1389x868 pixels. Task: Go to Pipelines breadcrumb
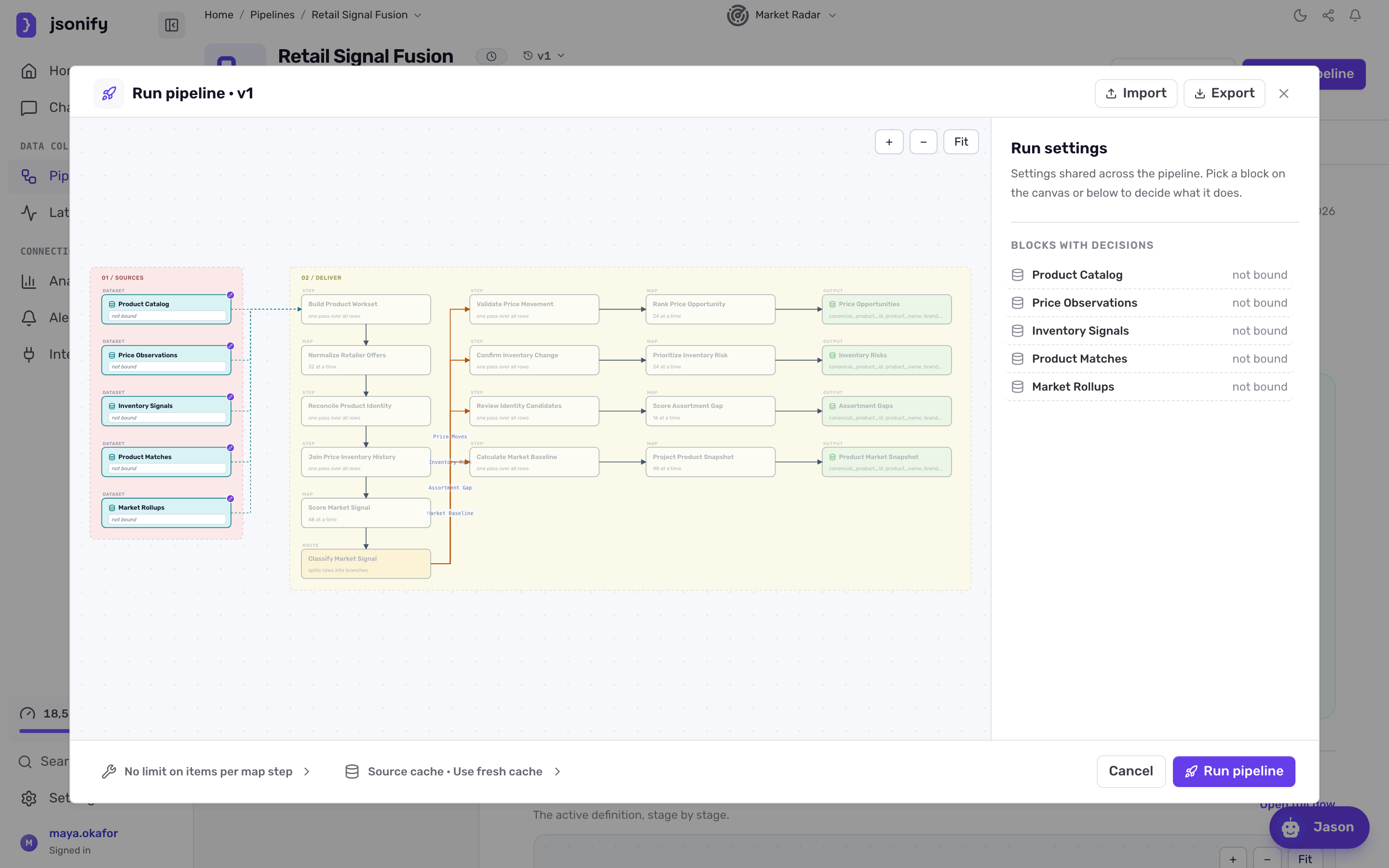(x=272, y=15)
